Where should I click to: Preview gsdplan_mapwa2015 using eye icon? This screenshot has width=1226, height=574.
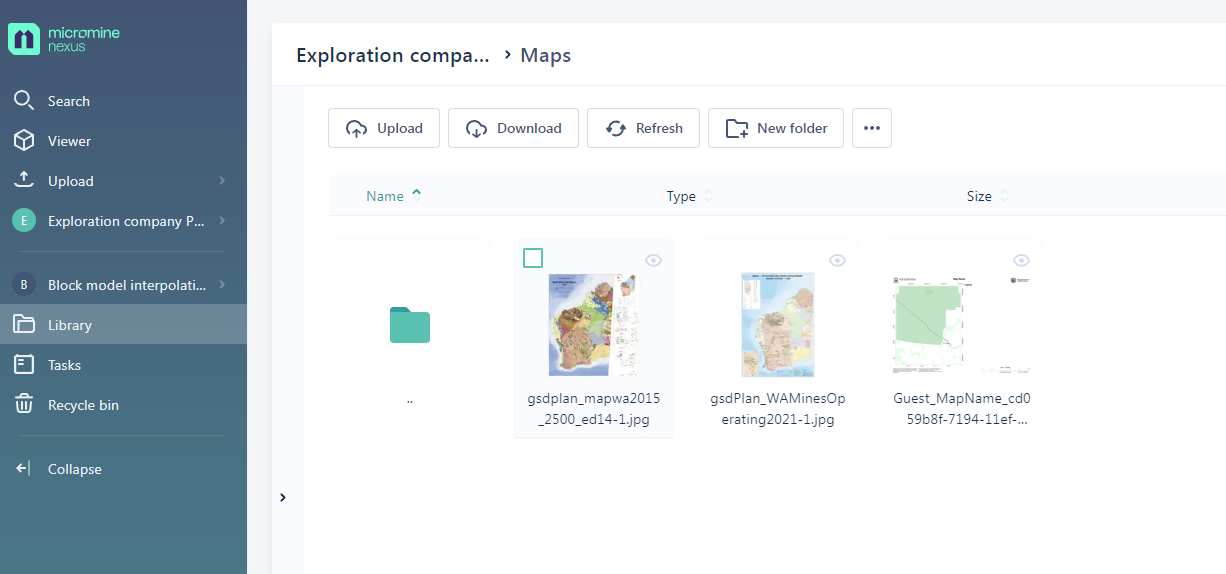click(x=653, y=260)
